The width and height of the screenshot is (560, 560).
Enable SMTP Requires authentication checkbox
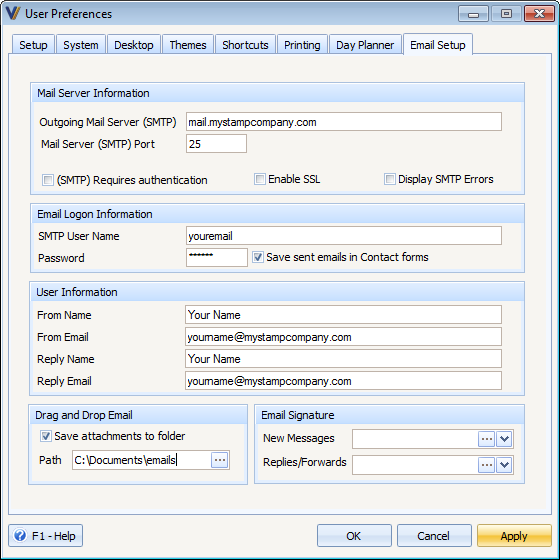tap(48, 180)
